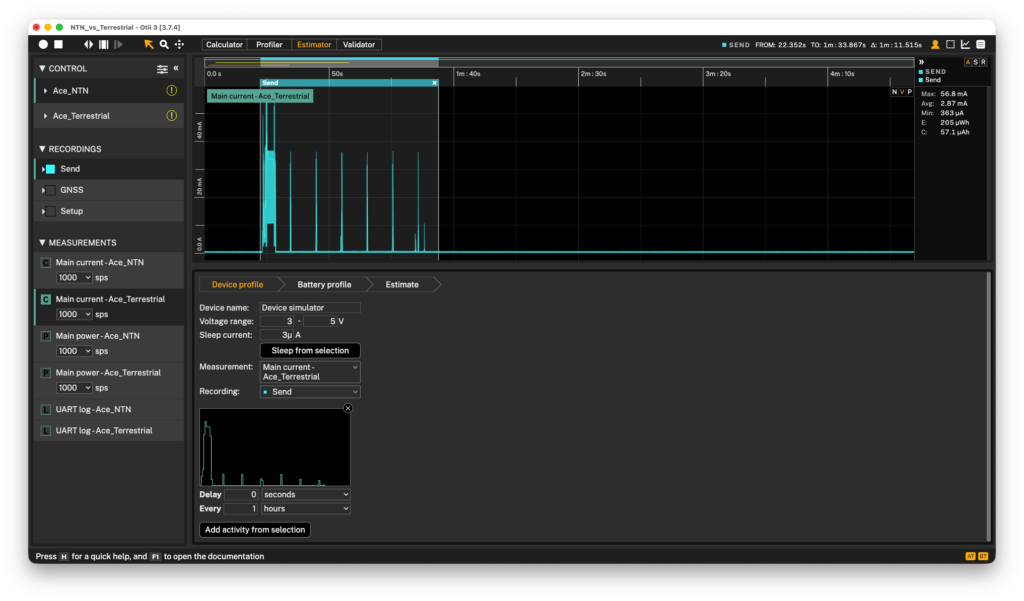1024x601 pixels.
Task: Select the orange arrow pointer tool
Action: point(149,44)
